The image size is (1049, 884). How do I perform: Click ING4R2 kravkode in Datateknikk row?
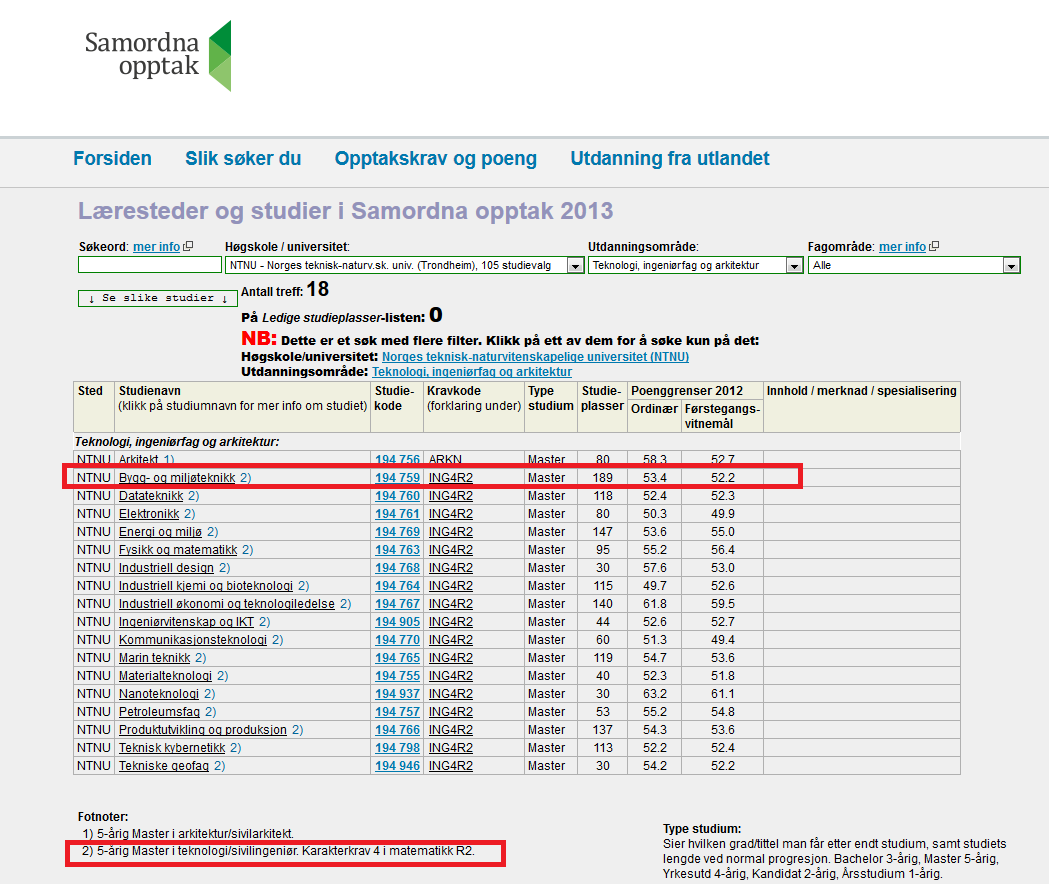[451, 496]
